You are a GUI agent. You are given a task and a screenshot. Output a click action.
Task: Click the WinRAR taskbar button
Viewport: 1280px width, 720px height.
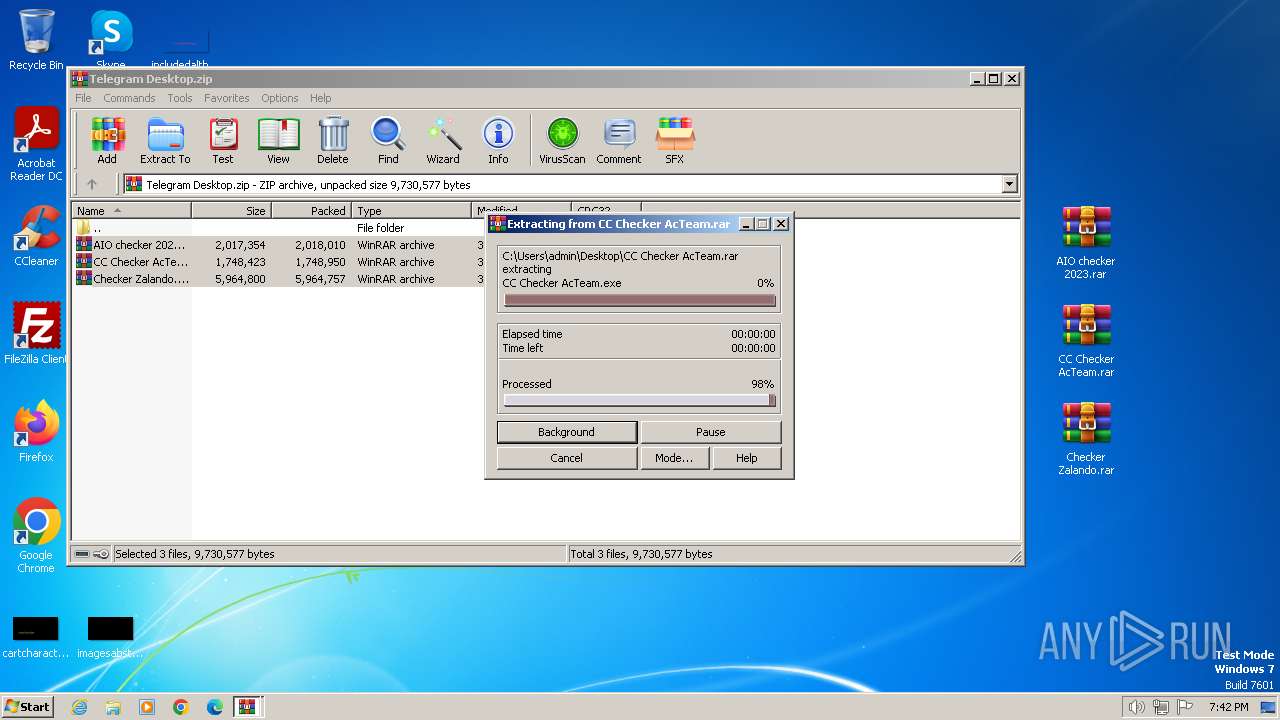247,707
